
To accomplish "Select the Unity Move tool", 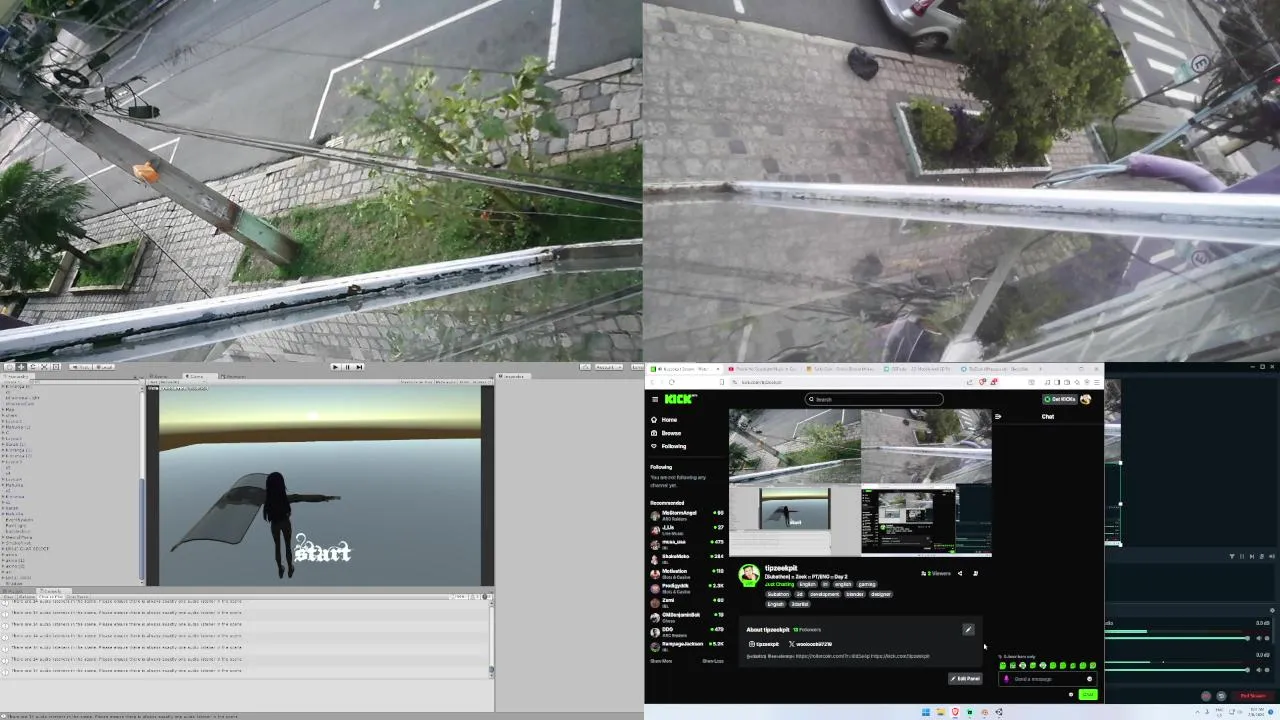I will [x=20, y=367].
